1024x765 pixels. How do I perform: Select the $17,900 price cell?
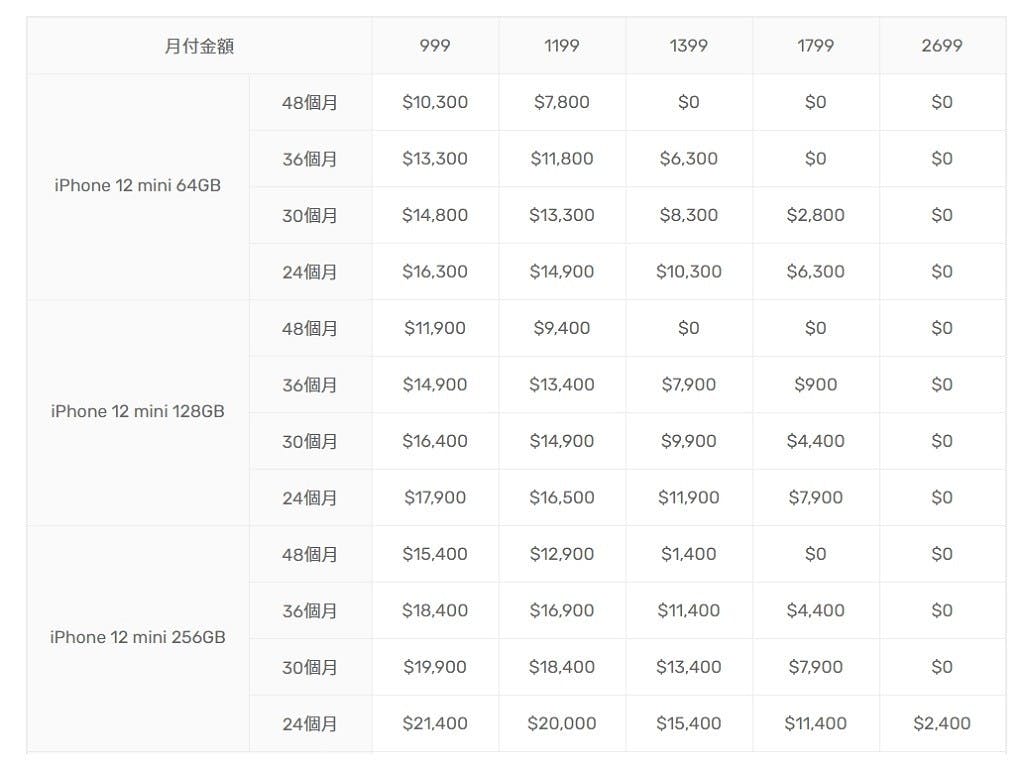pos(435,498)
